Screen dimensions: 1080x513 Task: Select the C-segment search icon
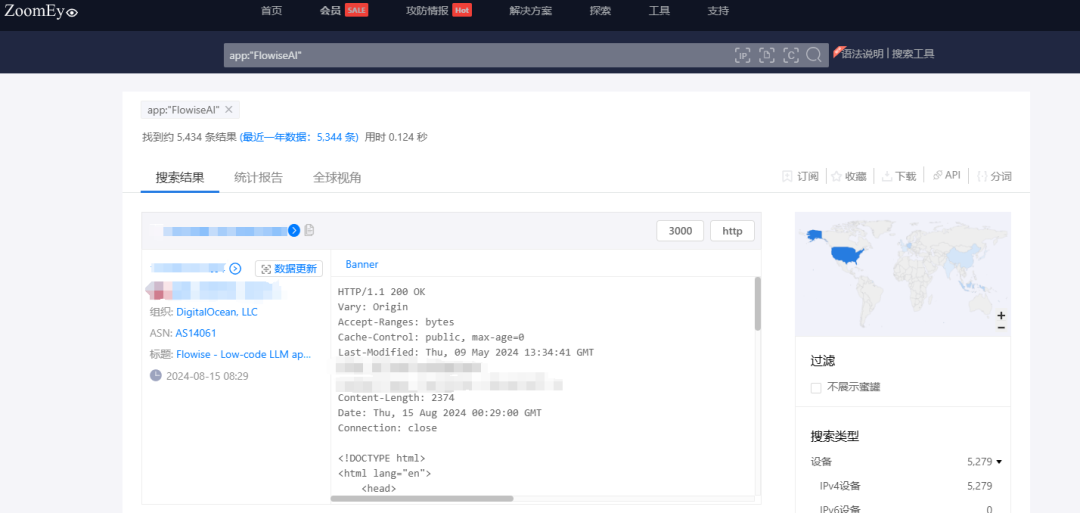[791, 55]
